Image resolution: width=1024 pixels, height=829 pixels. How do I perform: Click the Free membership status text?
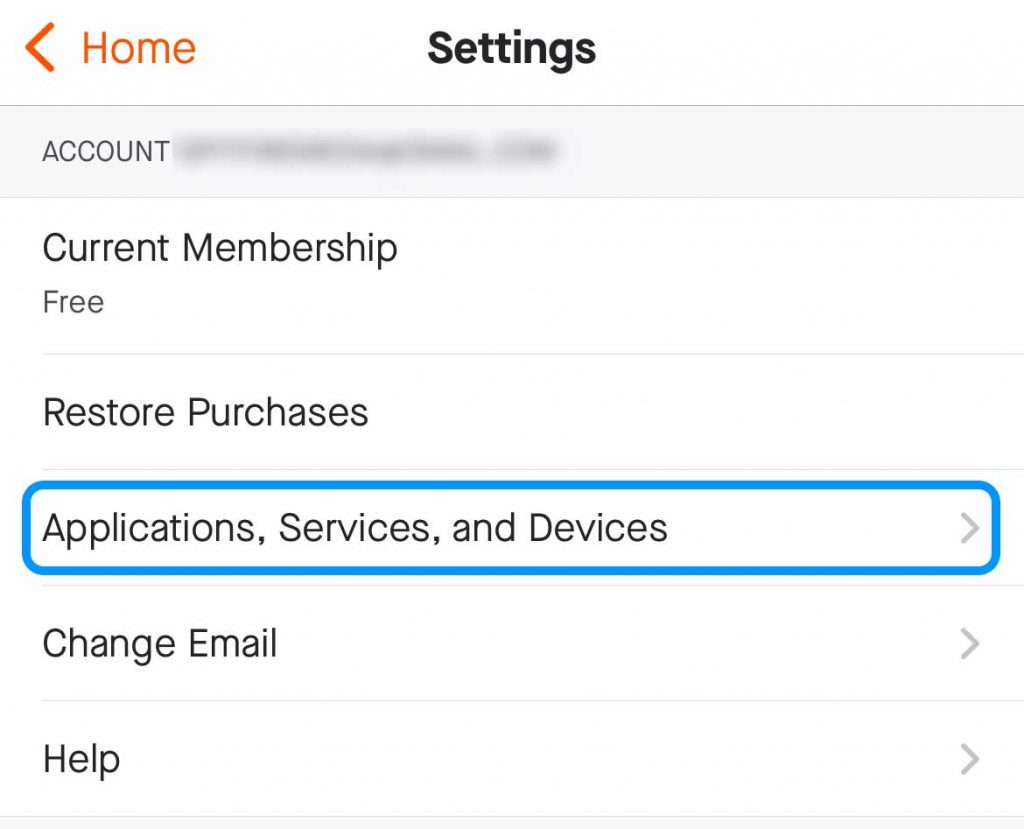73,302
